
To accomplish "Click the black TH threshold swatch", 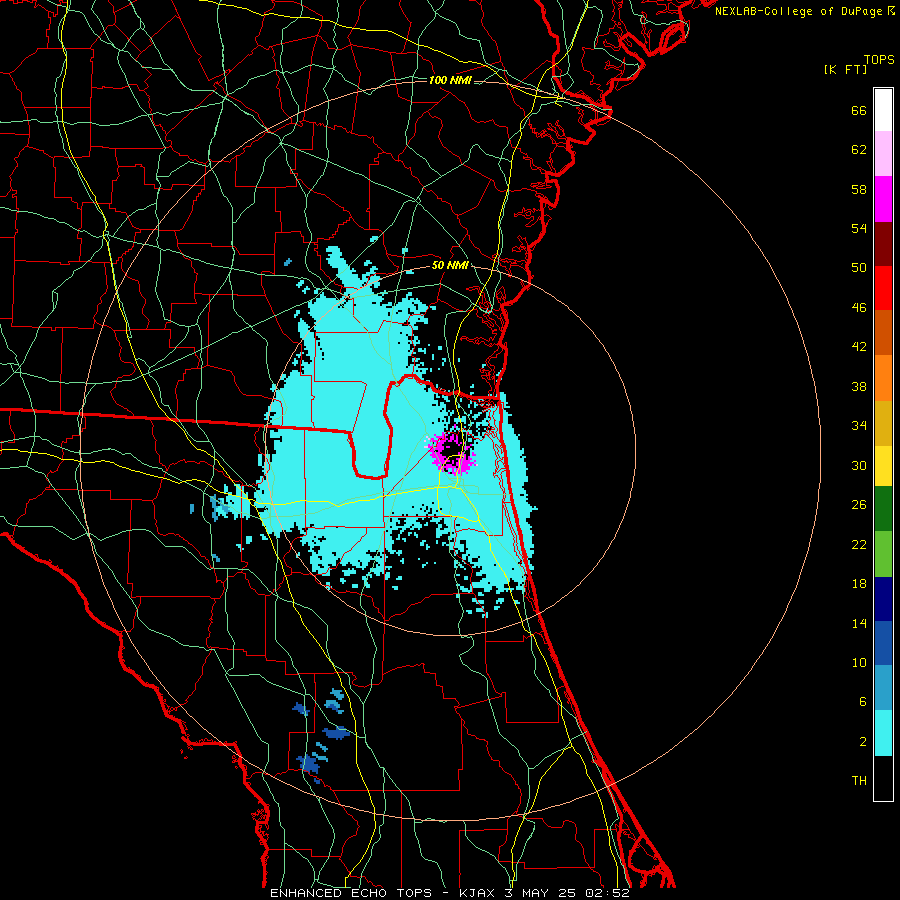I will [883, 778].
